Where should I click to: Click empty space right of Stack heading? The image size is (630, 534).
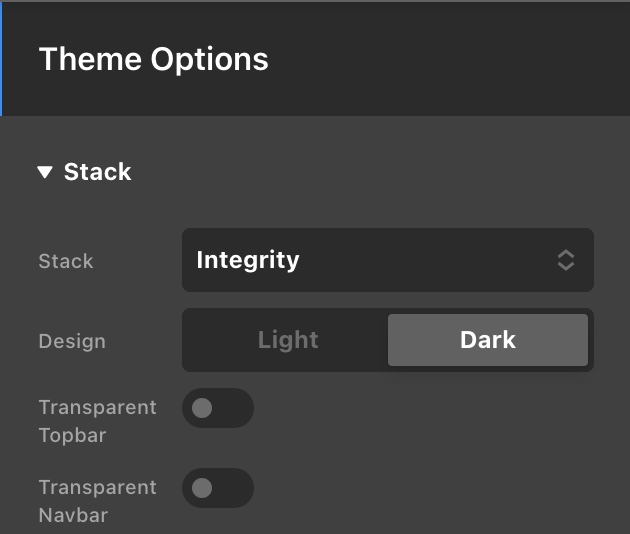click(380, 172)
